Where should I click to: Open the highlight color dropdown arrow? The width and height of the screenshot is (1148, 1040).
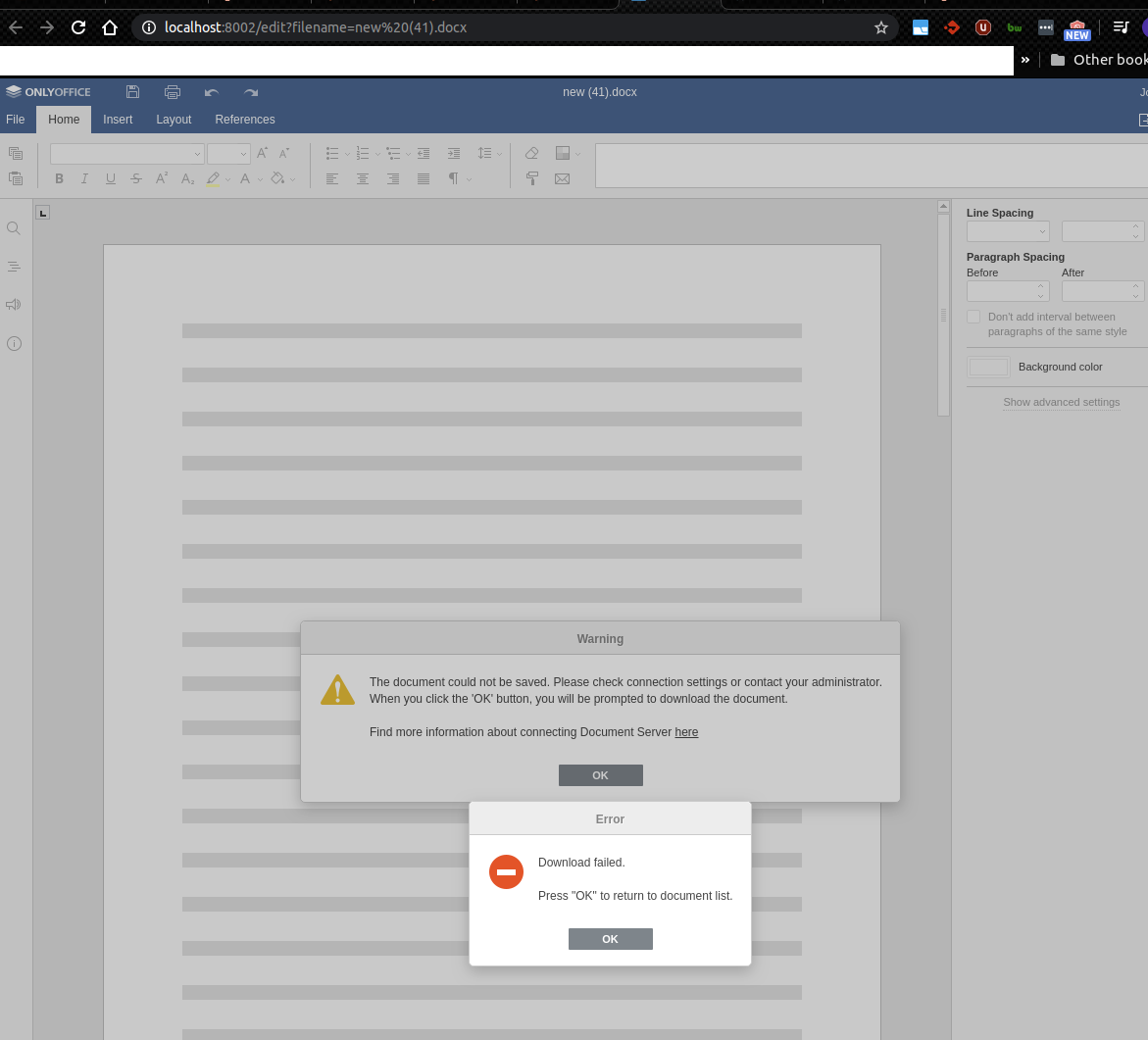tap(227, 178)
